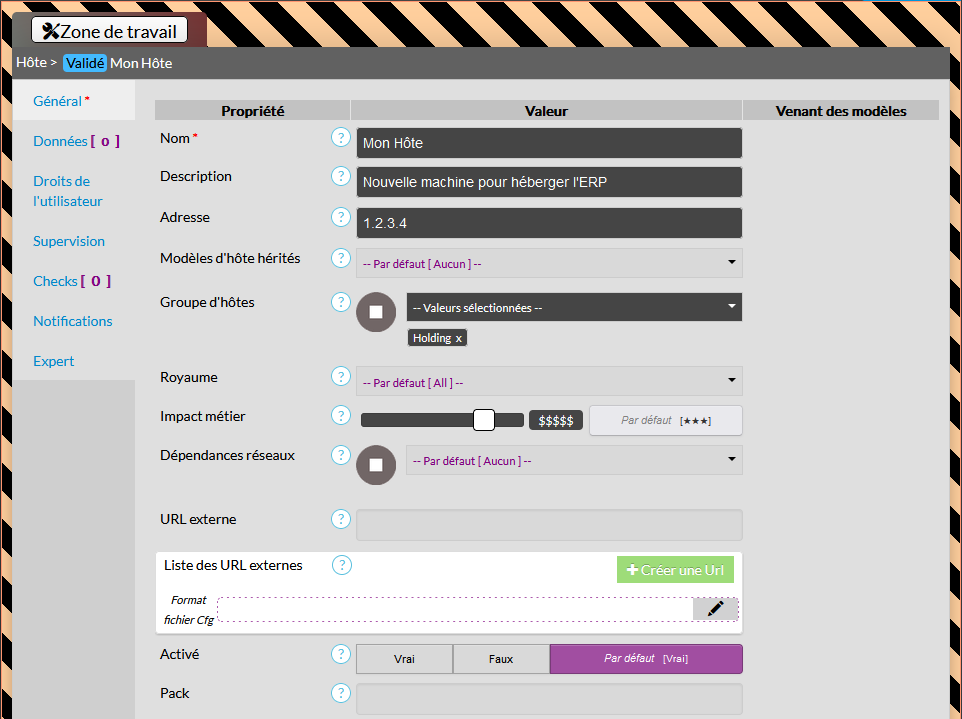Screen dimensions: 962x719
Task: Open the Royaume dropdown
Action: click(x=549, y=381)
